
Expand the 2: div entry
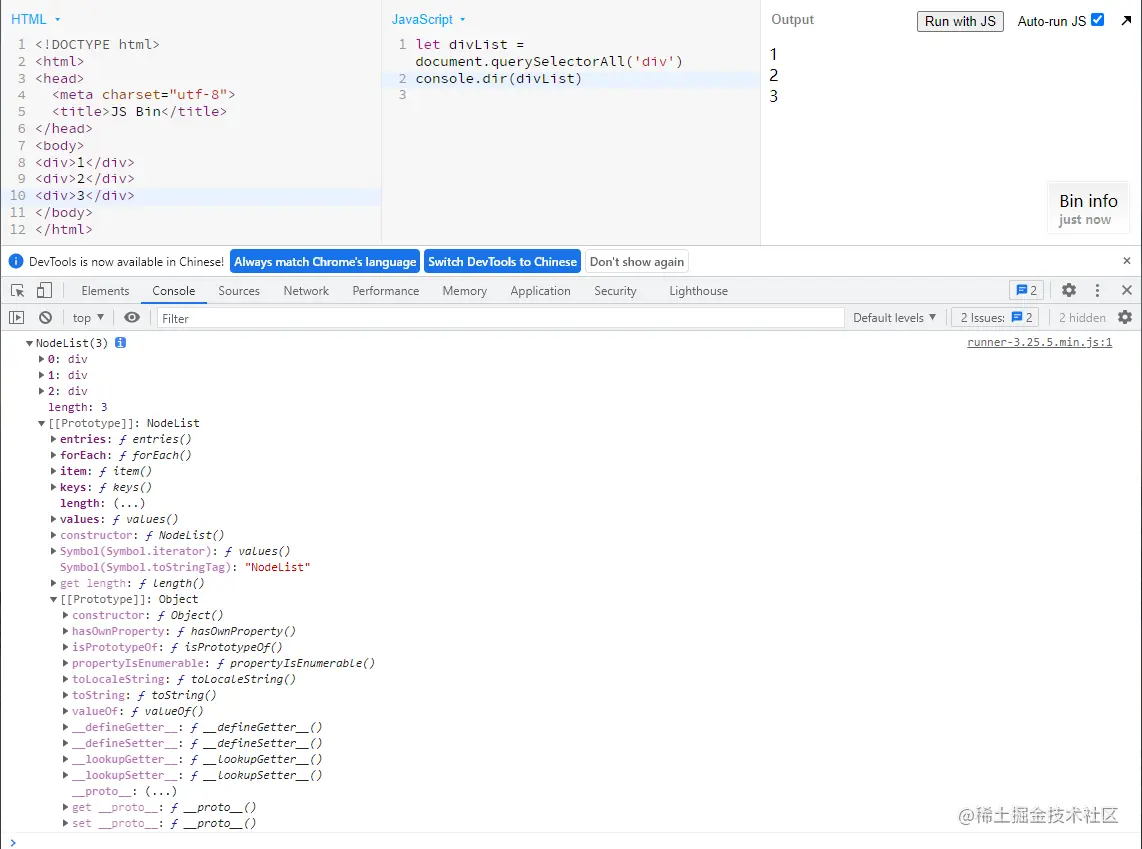coord(42,391)
